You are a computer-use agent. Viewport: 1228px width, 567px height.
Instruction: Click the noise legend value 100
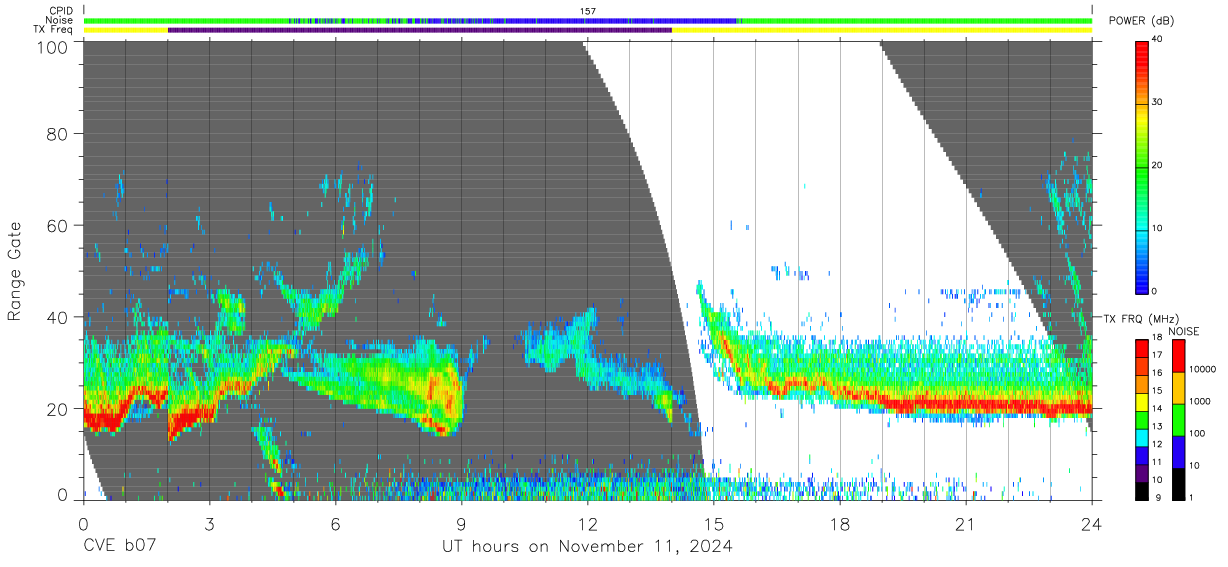click(x=1199, y=433)
